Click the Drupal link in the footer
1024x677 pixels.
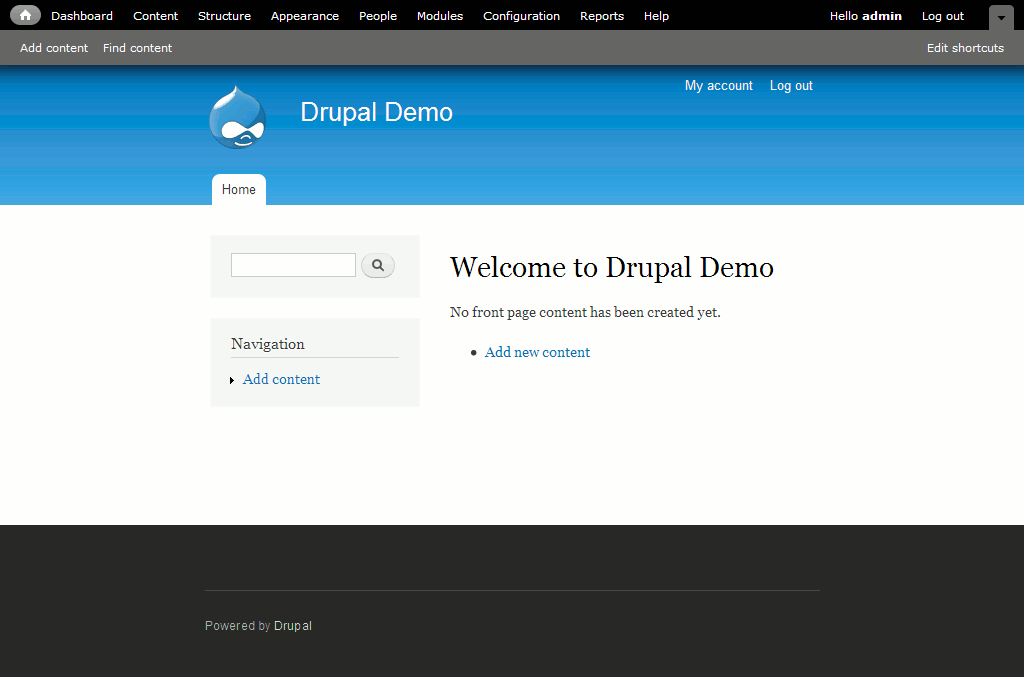point(292,625)
